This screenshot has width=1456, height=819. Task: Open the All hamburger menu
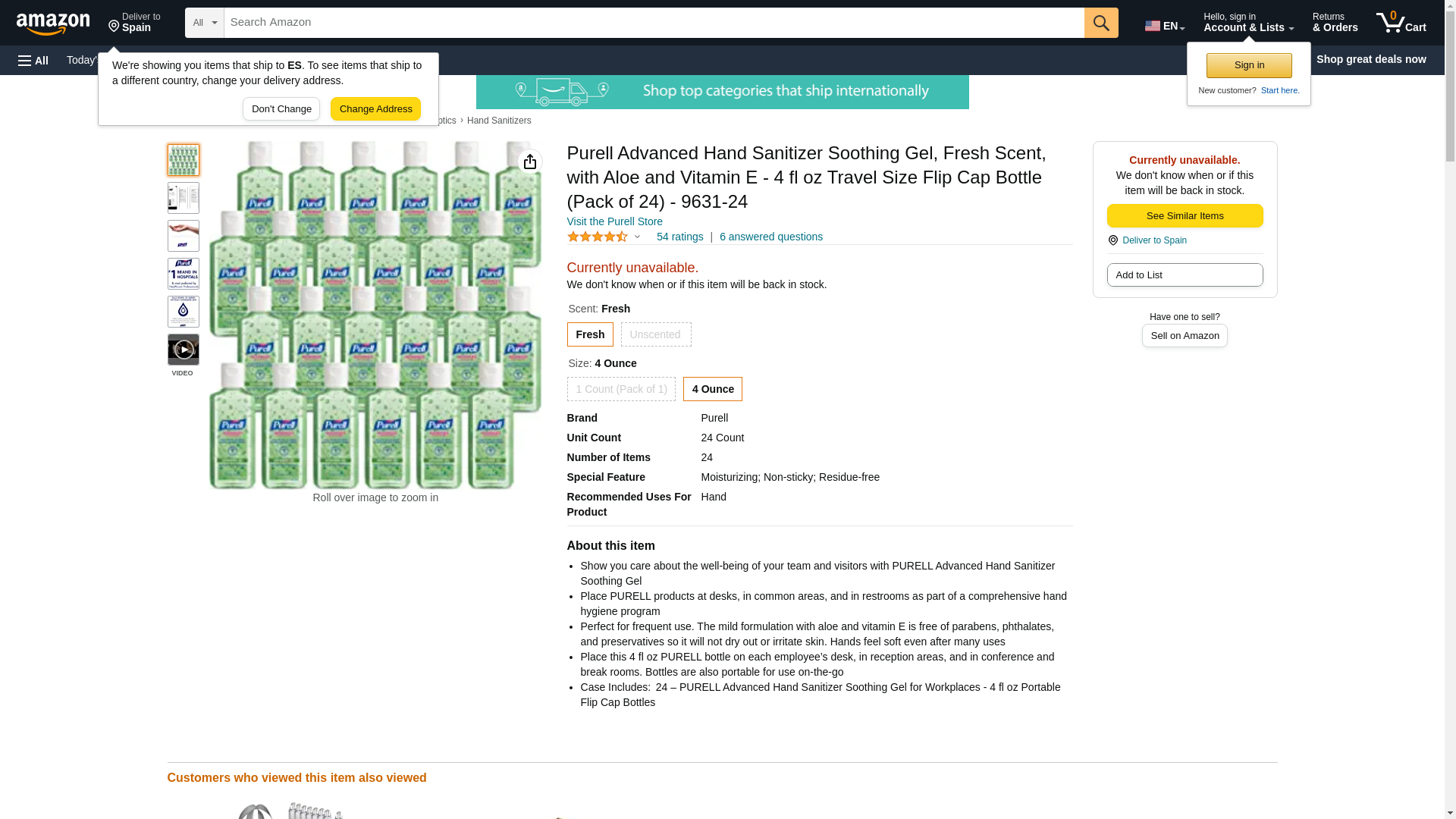(33, 60)
